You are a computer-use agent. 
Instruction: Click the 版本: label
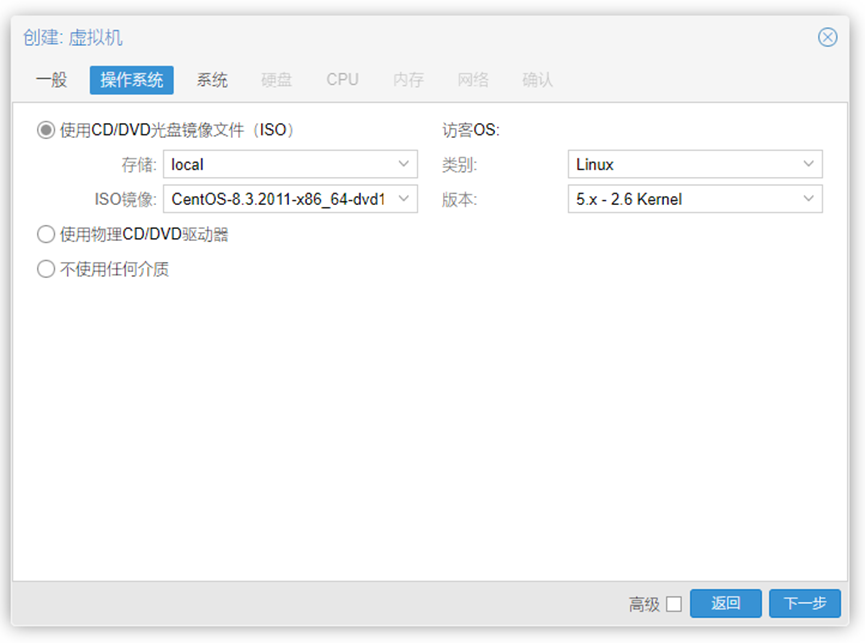pyautogui.click(x=459, y=200)
